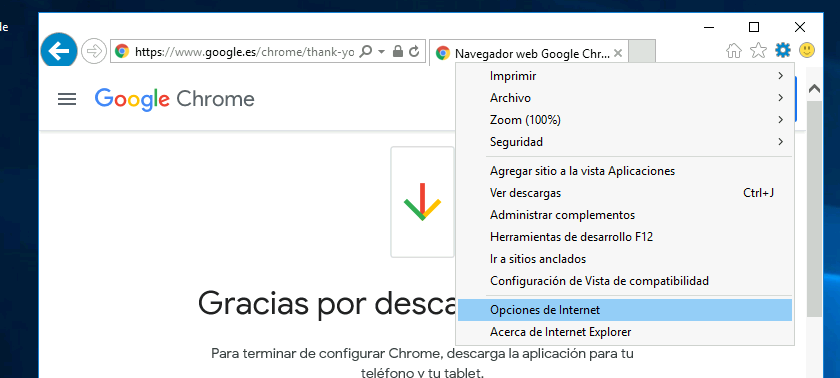840x378 pixels.
Task: Expand the Zoom (100%) submenu
Action: pos(625,120)
